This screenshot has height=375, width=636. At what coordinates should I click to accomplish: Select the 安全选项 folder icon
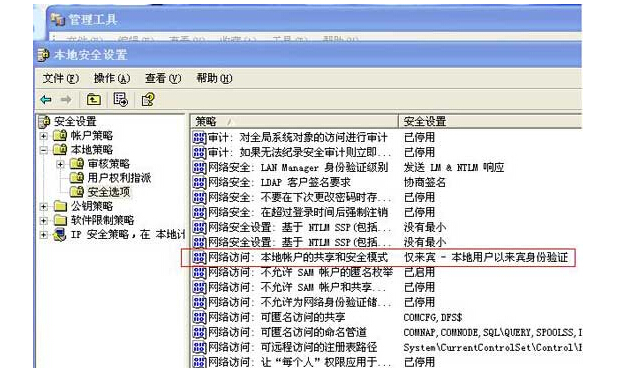click(77, 191)
